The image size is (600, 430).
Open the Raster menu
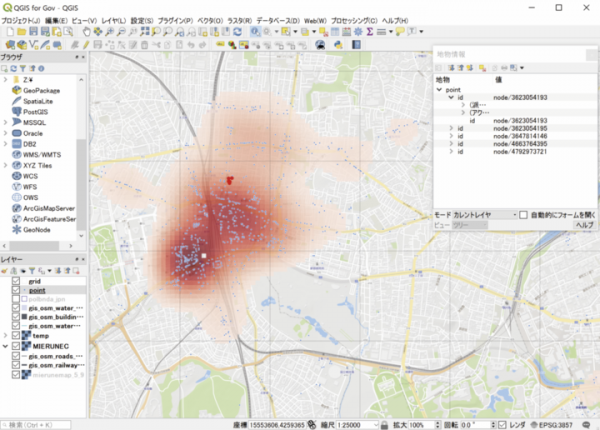[x=240, y=21]
